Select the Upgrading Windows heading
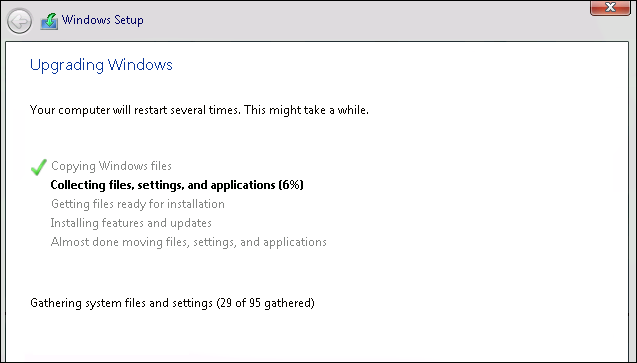The height and width of the screenshot is (363, 637). click(x=101, y=65)
